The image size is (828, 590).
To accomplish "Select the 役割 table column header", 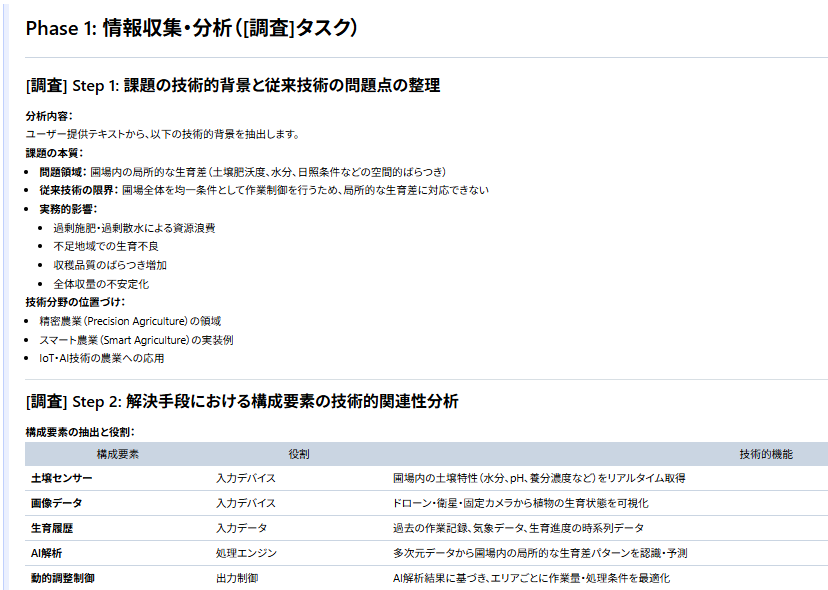I will (x=298, y=454).
